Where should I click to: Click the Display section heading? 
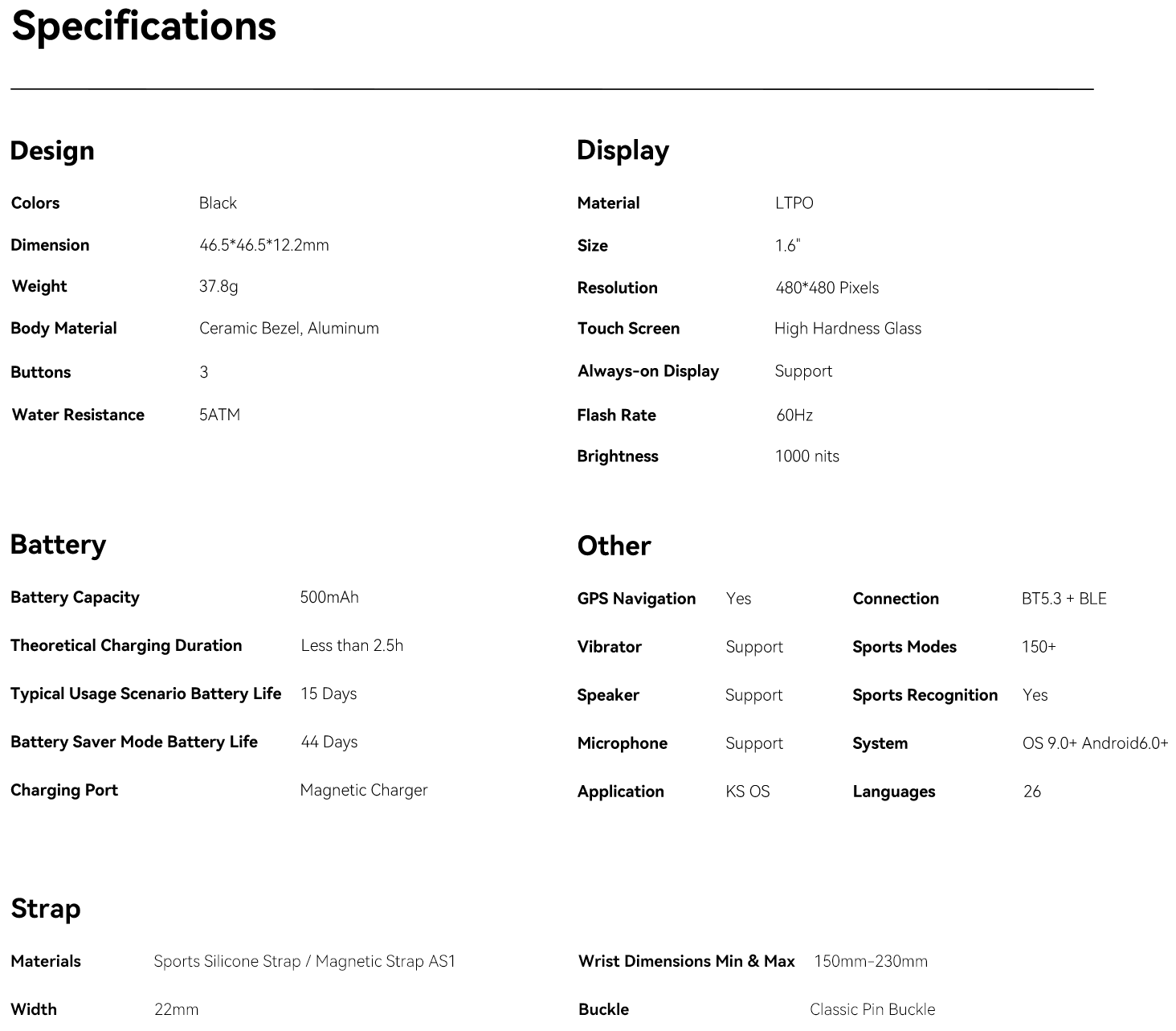click(x=623, y=150)
